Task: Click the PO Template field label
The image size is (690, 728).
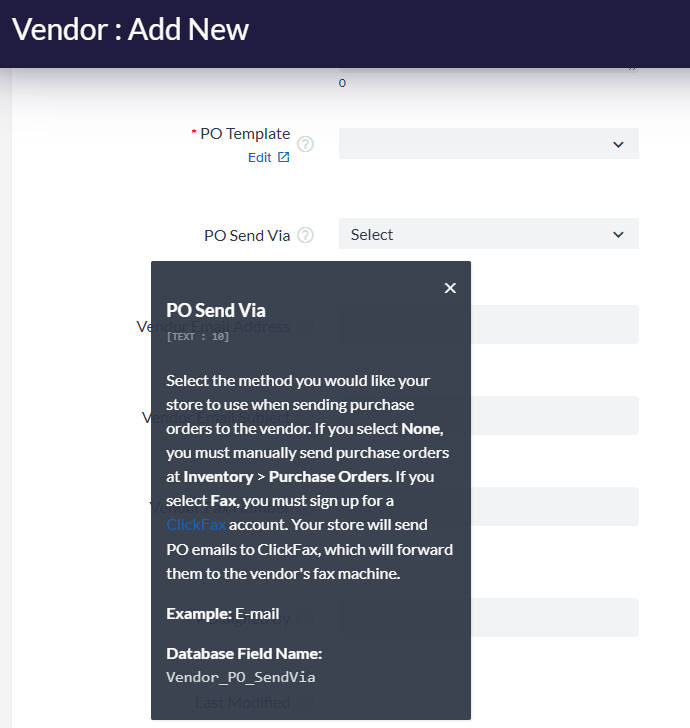Action: pos(245,134)
